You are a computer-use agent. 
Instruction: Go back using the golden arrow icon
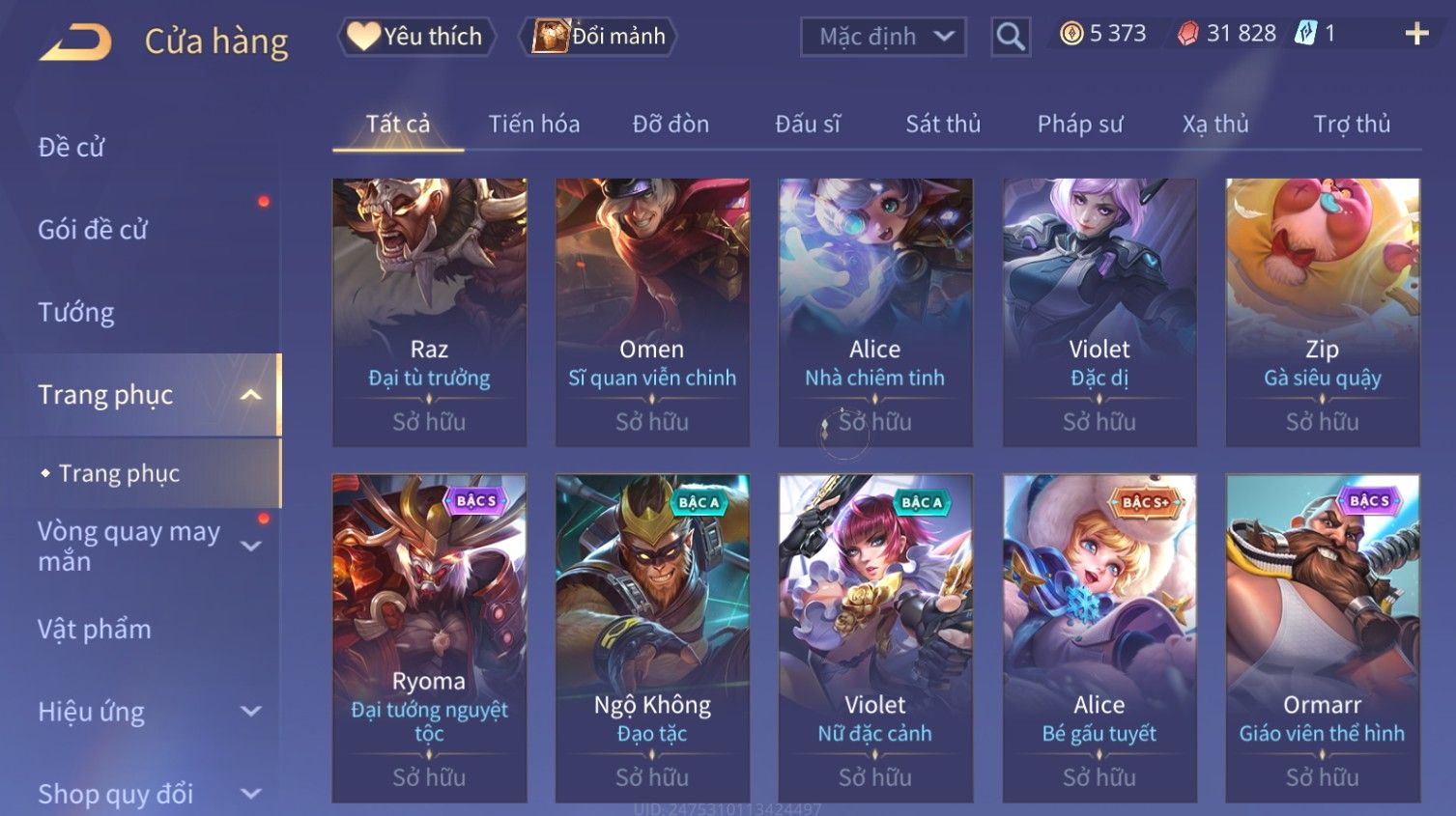pos(75,42)
